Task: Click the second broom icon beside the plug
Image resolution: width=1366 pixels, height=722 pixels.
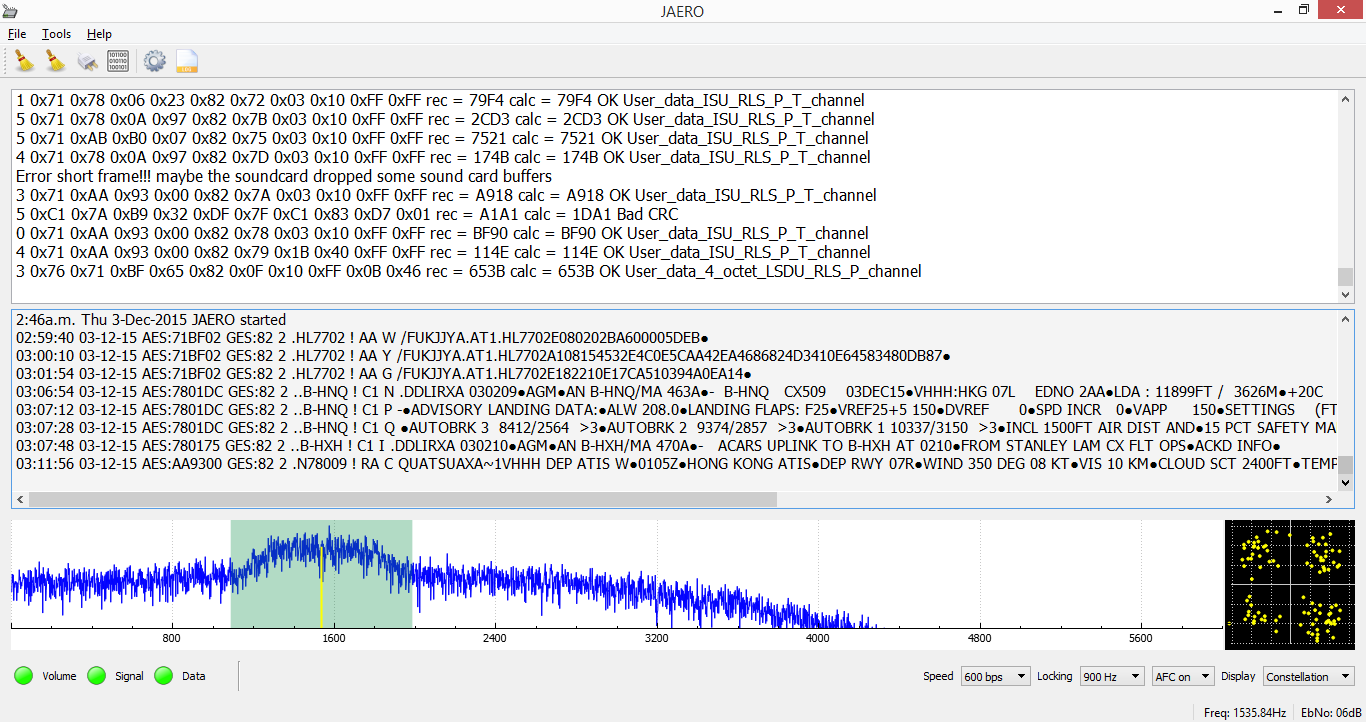Action: tap(56, 61)
